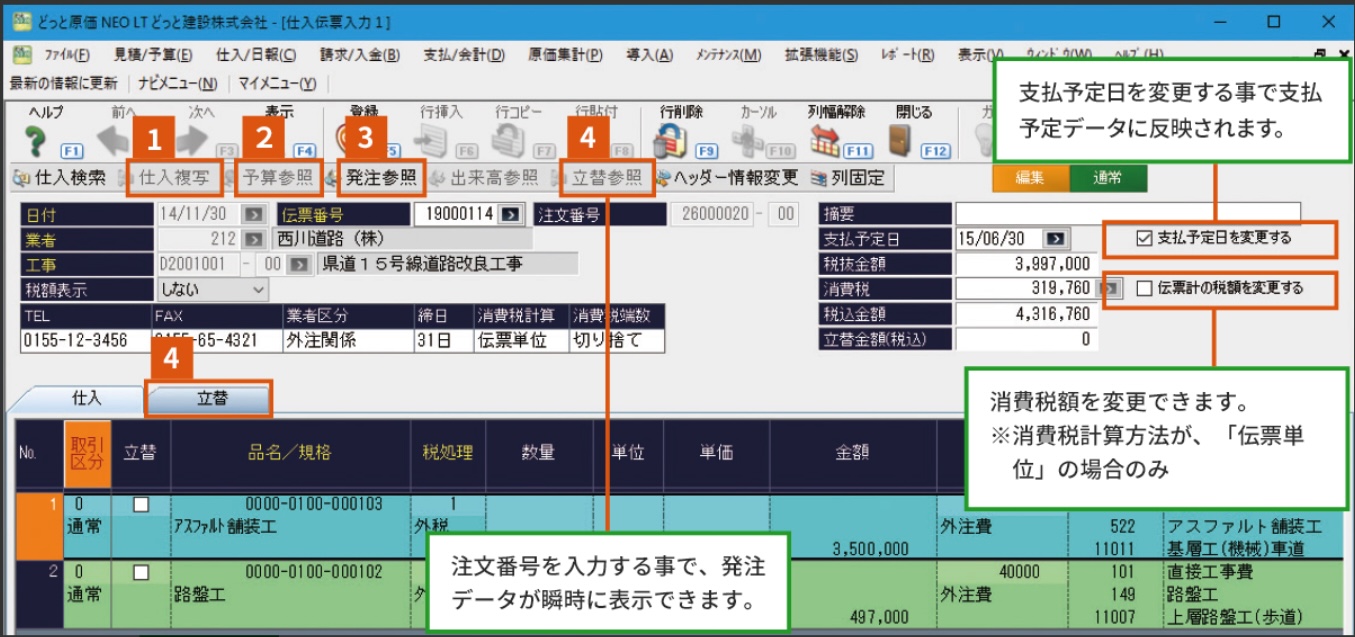Open the 拡張機能(S) menu
This screenshot has width=1355, height=637.
821,55
